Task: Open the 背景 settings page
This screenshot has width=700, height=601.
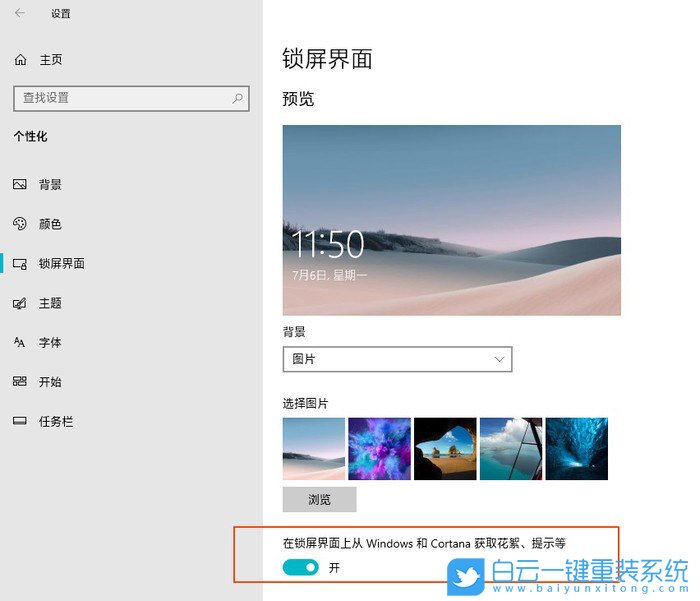Action: [50, 184]
